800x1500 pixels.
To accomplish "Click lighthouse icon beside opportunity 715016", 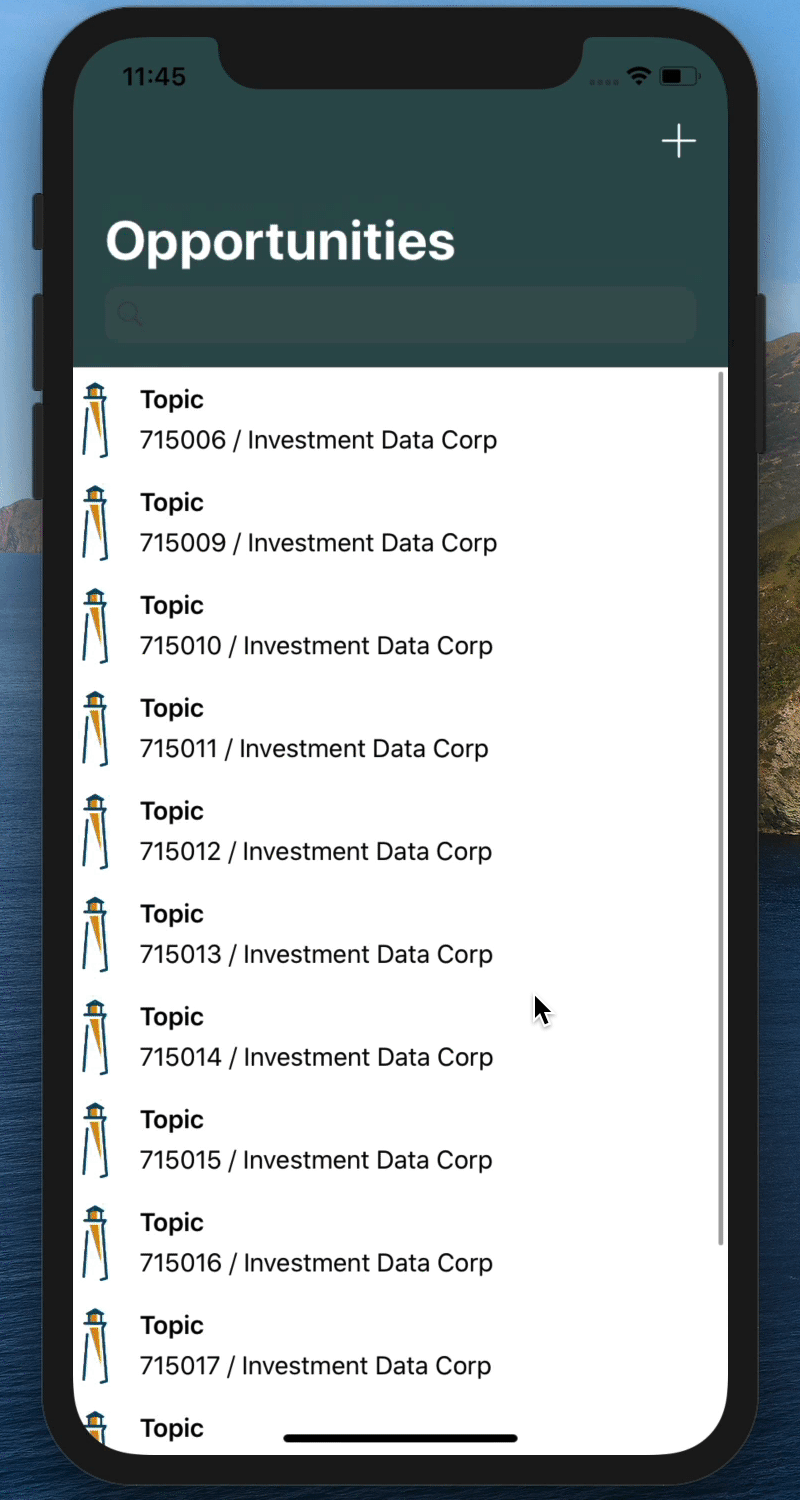I will click(95, 1243).
